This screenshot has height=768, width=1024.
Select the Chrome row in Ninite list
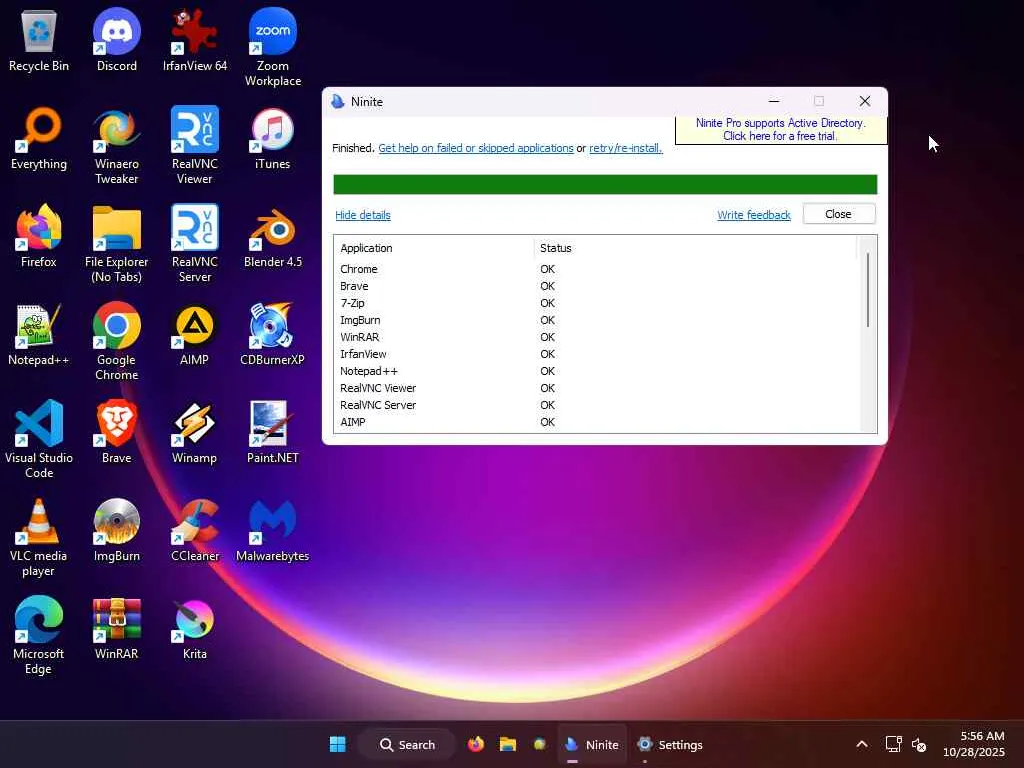click(597, 269)
